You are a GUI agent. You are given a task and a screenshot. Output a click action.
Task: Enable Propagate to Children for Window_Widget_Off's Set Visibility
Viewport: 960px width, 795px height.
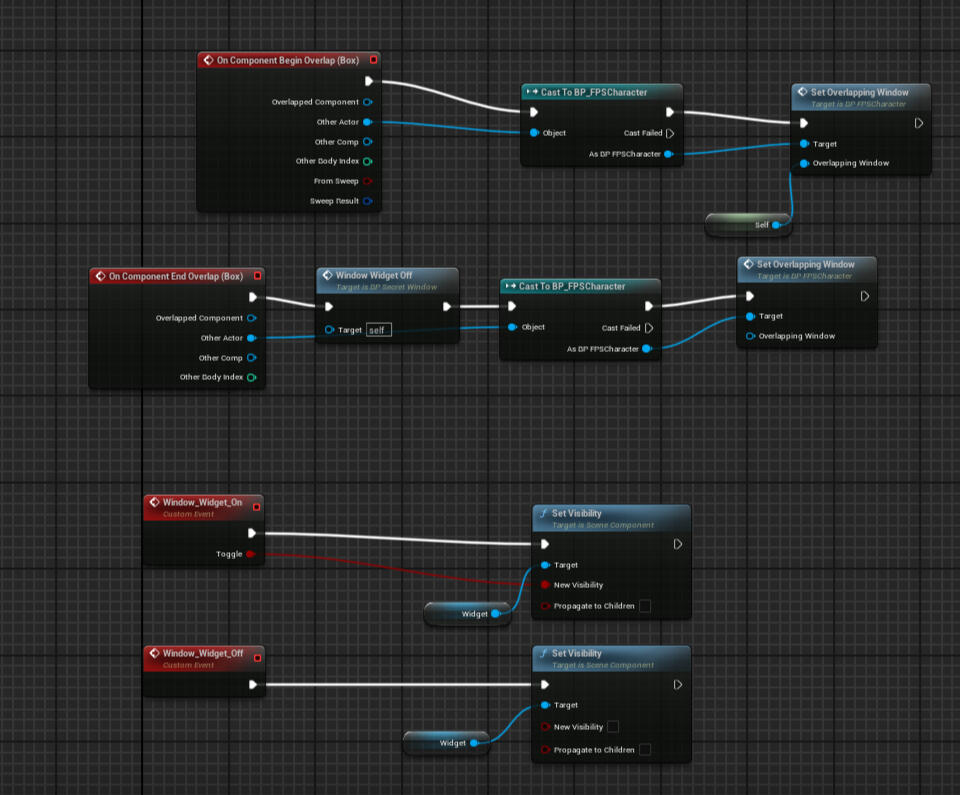click(x=645, y=750)
